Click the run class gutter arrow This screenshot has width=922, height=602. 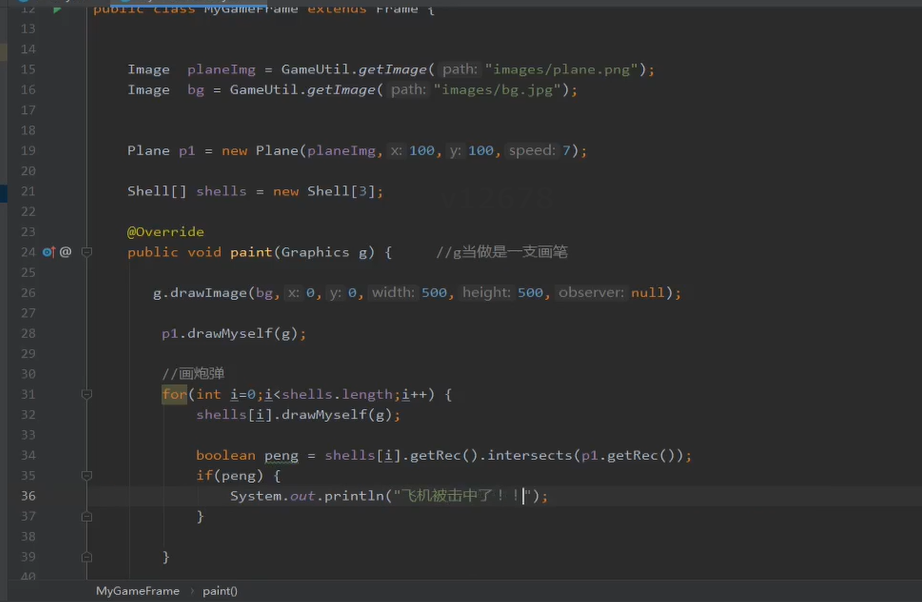pyautogui.click(x=57, y=9)
